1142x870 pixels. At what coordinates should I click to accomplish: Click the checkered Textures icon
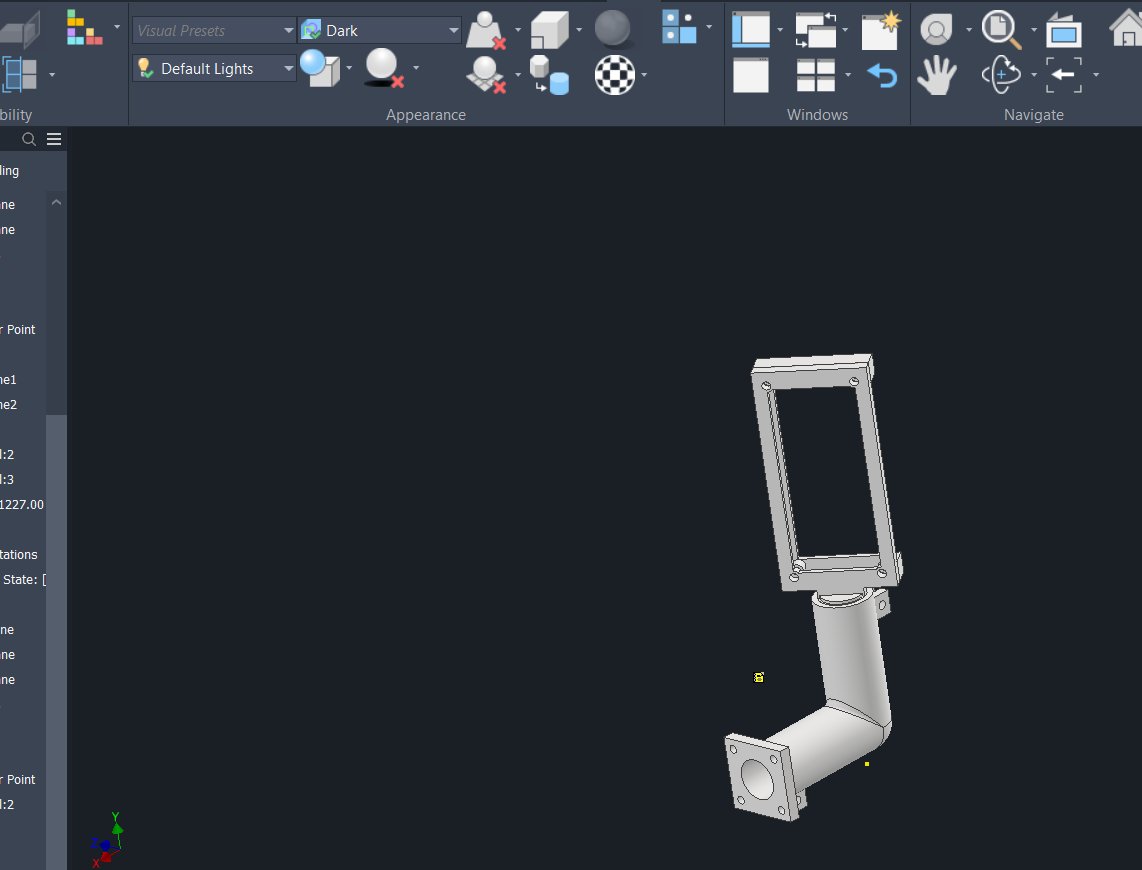point(615,75)
